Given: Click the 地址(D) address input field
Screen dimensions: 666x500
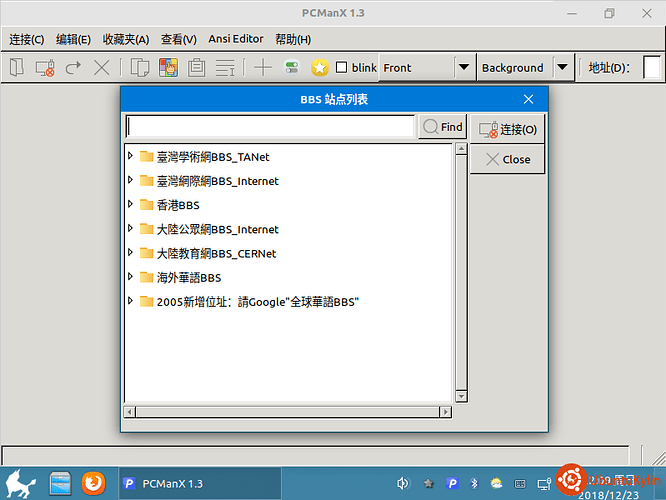Looking at the screenshot, I should click(652, 68).
